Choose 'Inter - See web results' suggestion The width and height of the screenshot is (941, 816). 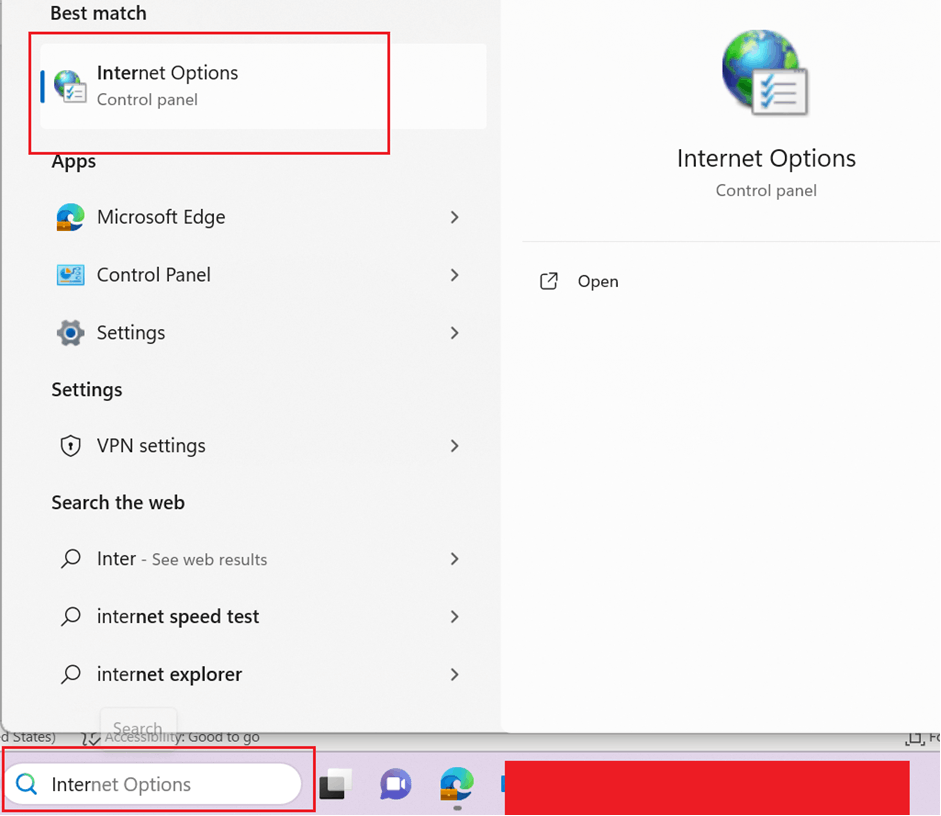263,559
